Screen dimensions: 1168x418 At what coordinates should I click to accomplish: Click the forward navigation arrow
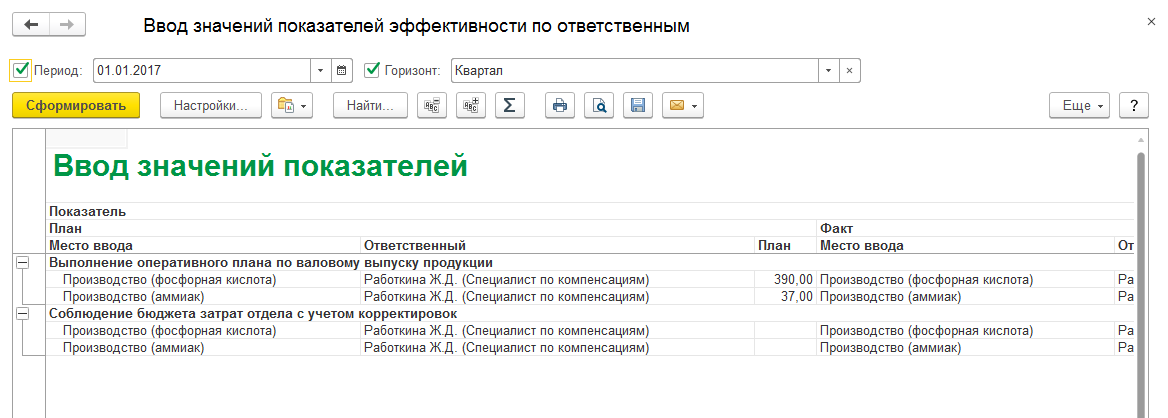pos(67,25)
